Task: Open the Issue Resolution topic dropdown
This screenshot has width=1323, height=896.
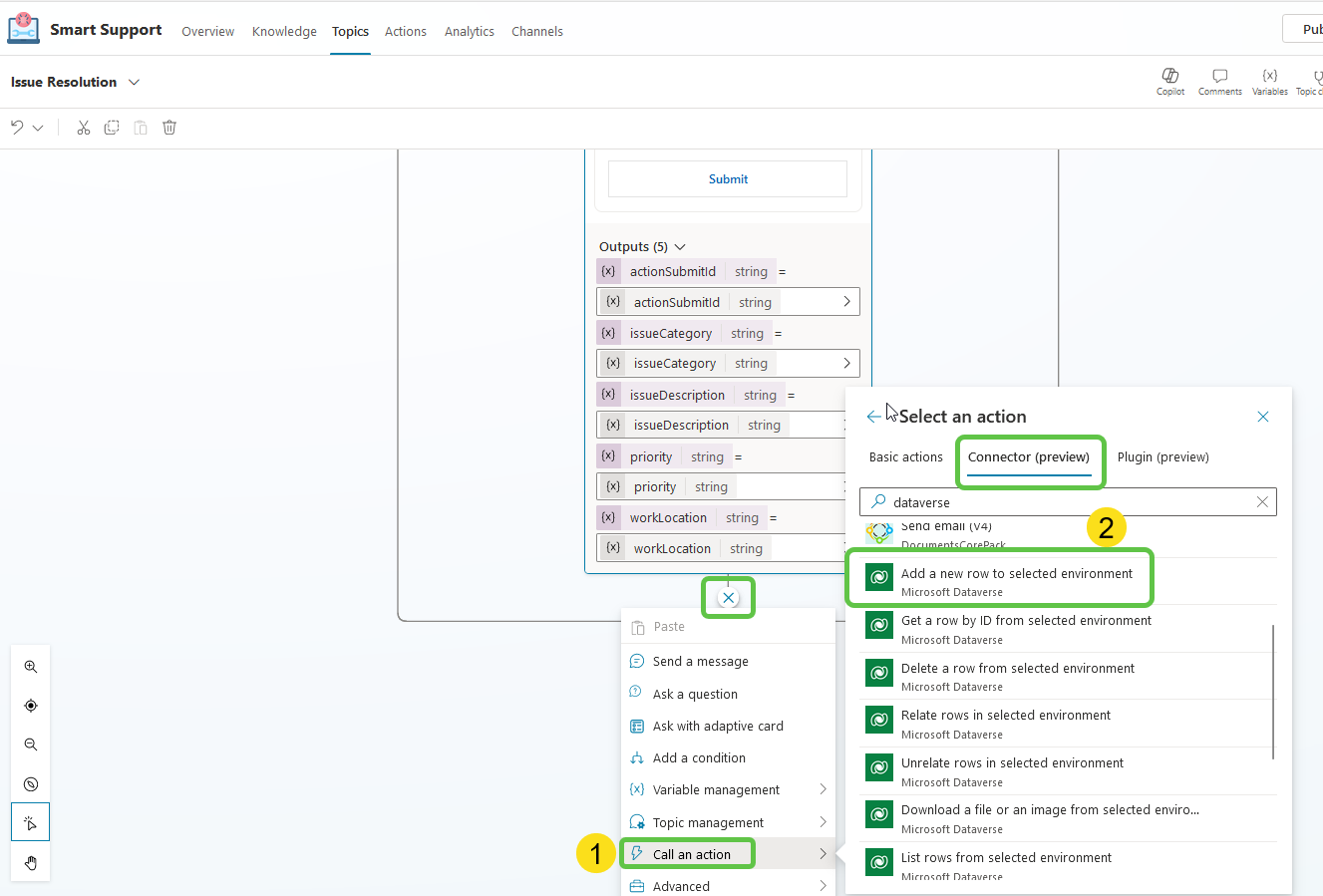Action: point(135,82)
